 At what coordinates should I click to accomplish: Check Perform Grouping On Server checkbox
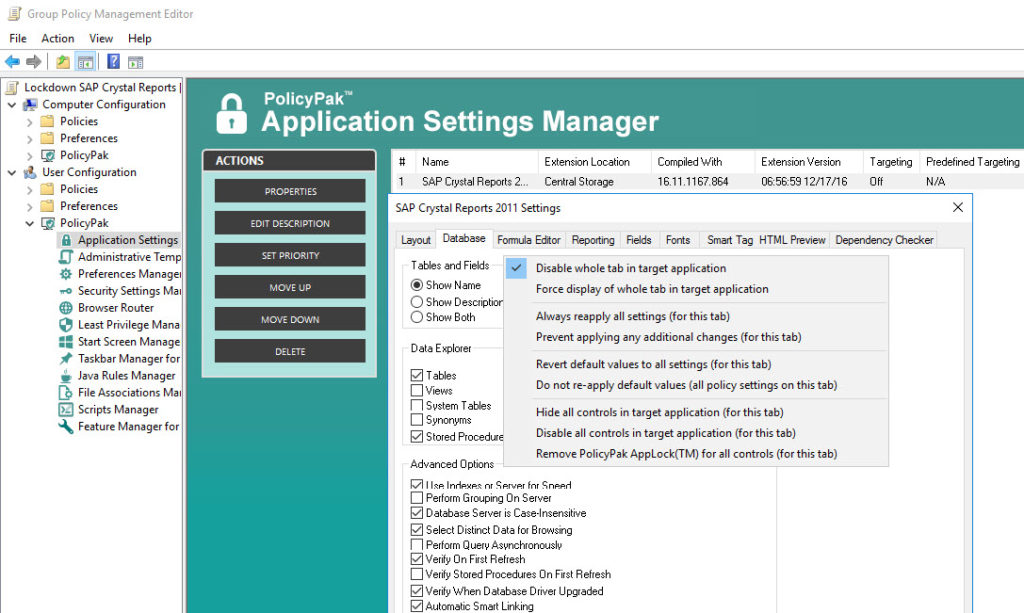pyautogui.click(x=417, y=498)
